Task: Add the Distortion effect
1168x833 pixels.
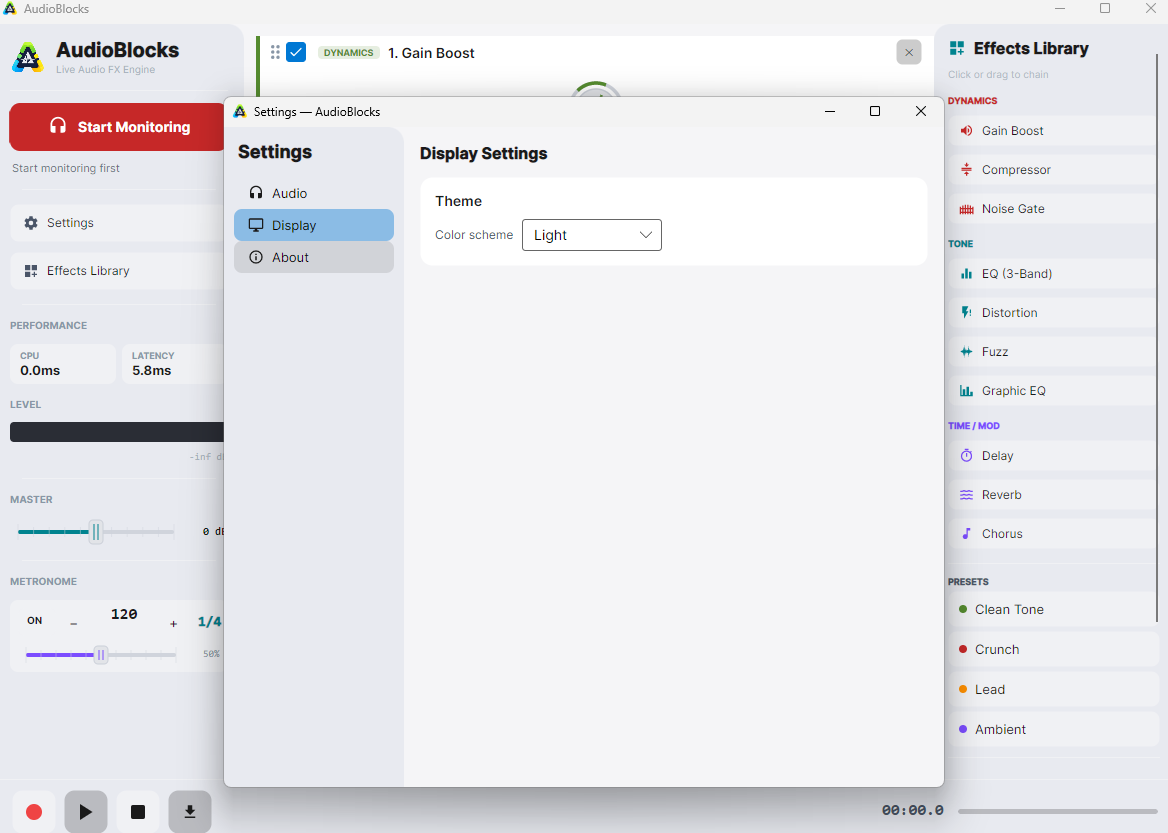Action: point(1053,313)
